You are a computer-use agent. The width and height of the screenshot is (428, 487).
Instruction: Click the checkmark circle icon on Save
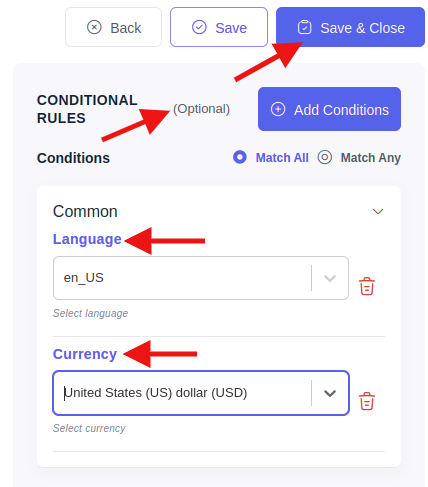pos(199,27)
